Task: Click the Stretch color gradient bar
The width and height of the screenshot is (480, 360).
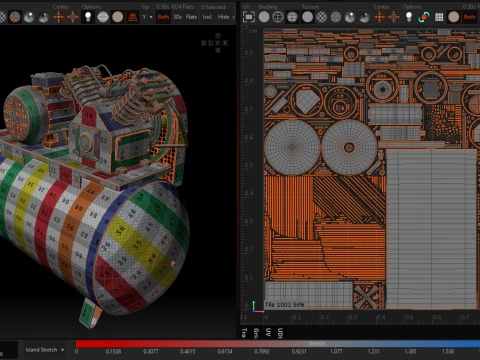Action: [x=278, y=344]
